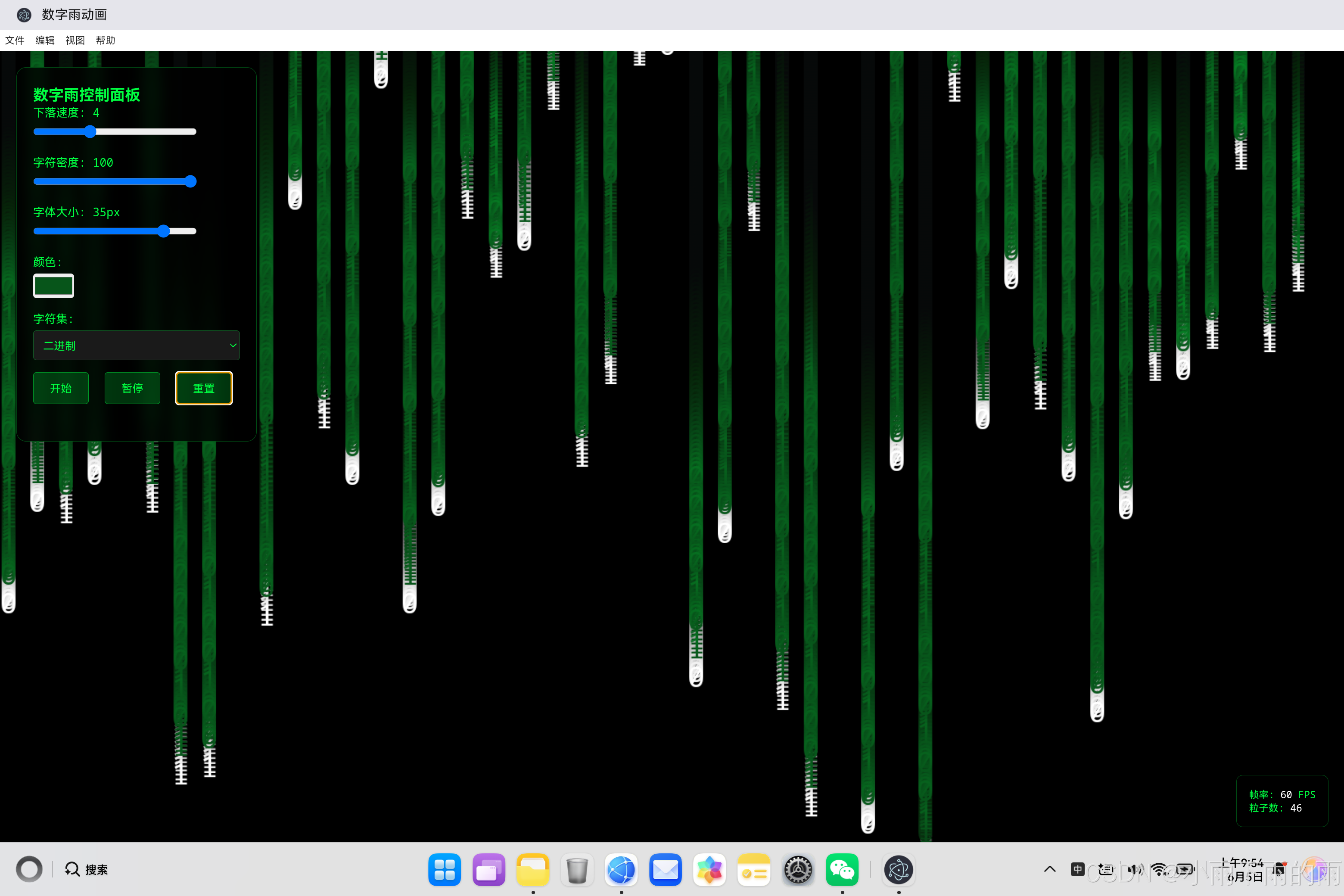Click the 帧率: 60 FPS readout
The width and height of the screenshot is (1344, 896).
tap(1282, 794)
